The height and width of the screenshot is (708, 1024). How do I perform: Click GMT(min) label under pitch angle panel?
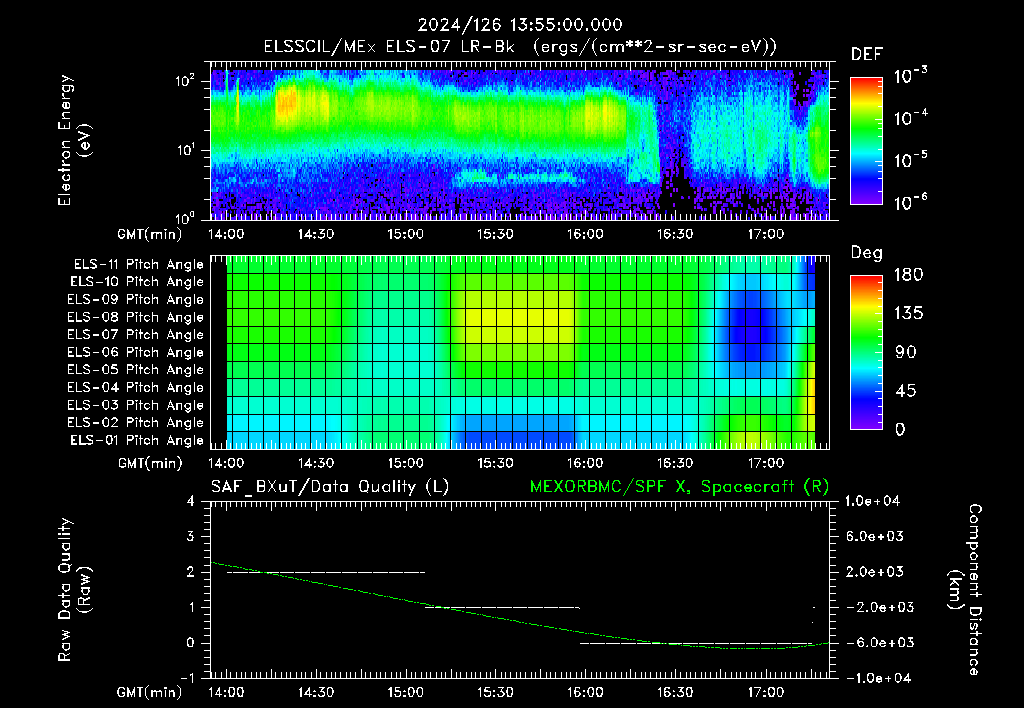click(150, 463)
